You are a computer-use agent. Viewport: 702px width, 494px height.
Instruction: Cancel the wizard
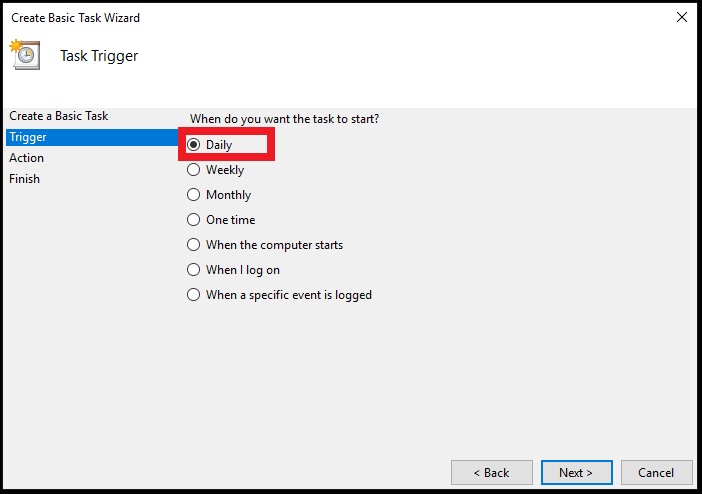coord(656,473)
